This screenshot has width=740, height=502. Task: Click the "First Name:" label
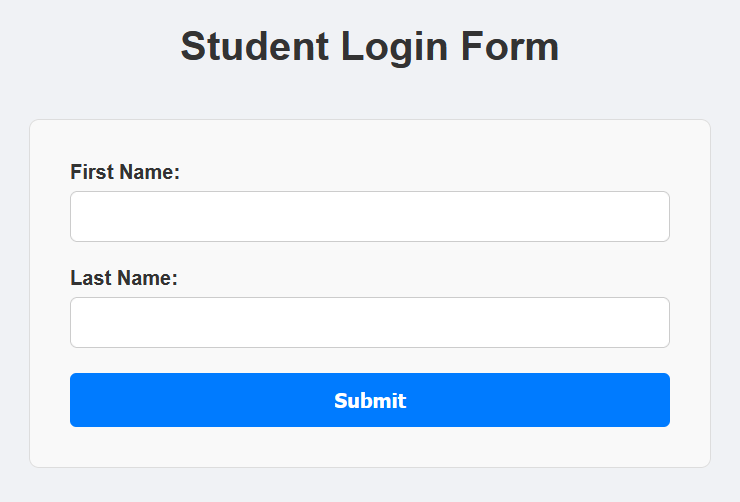pyautogui.click(x=125, y=172)
